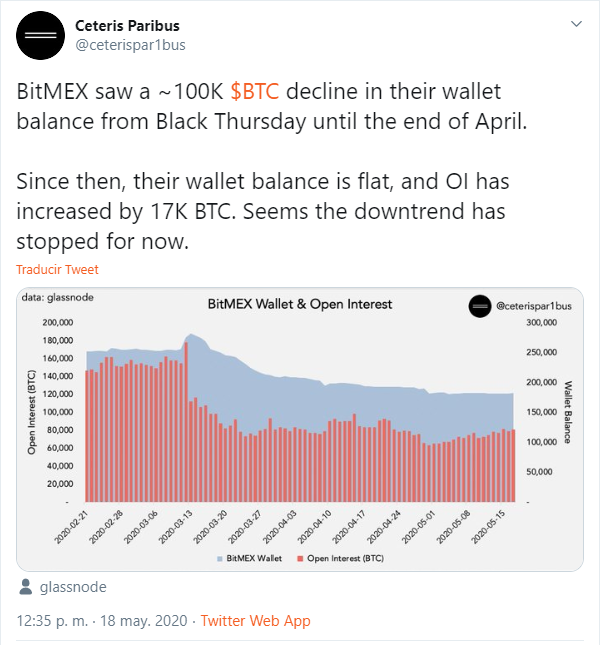The width and height of the screenshot is (602, 645).
Task: Click the blue BitMEX Wallet legend swatch
Action: [220, 559]
